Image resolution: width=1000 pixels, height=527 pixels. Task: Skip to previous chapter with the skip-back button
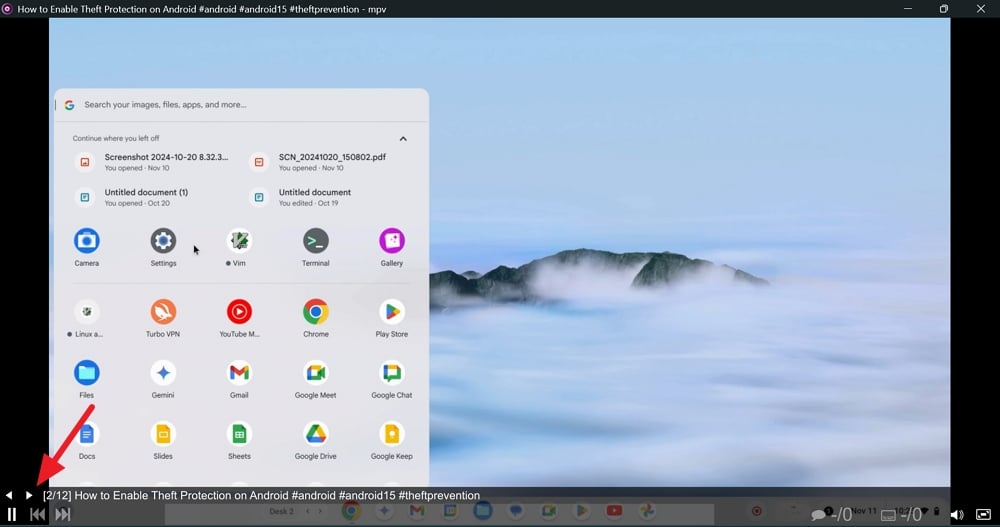click(x=38, y=514)
